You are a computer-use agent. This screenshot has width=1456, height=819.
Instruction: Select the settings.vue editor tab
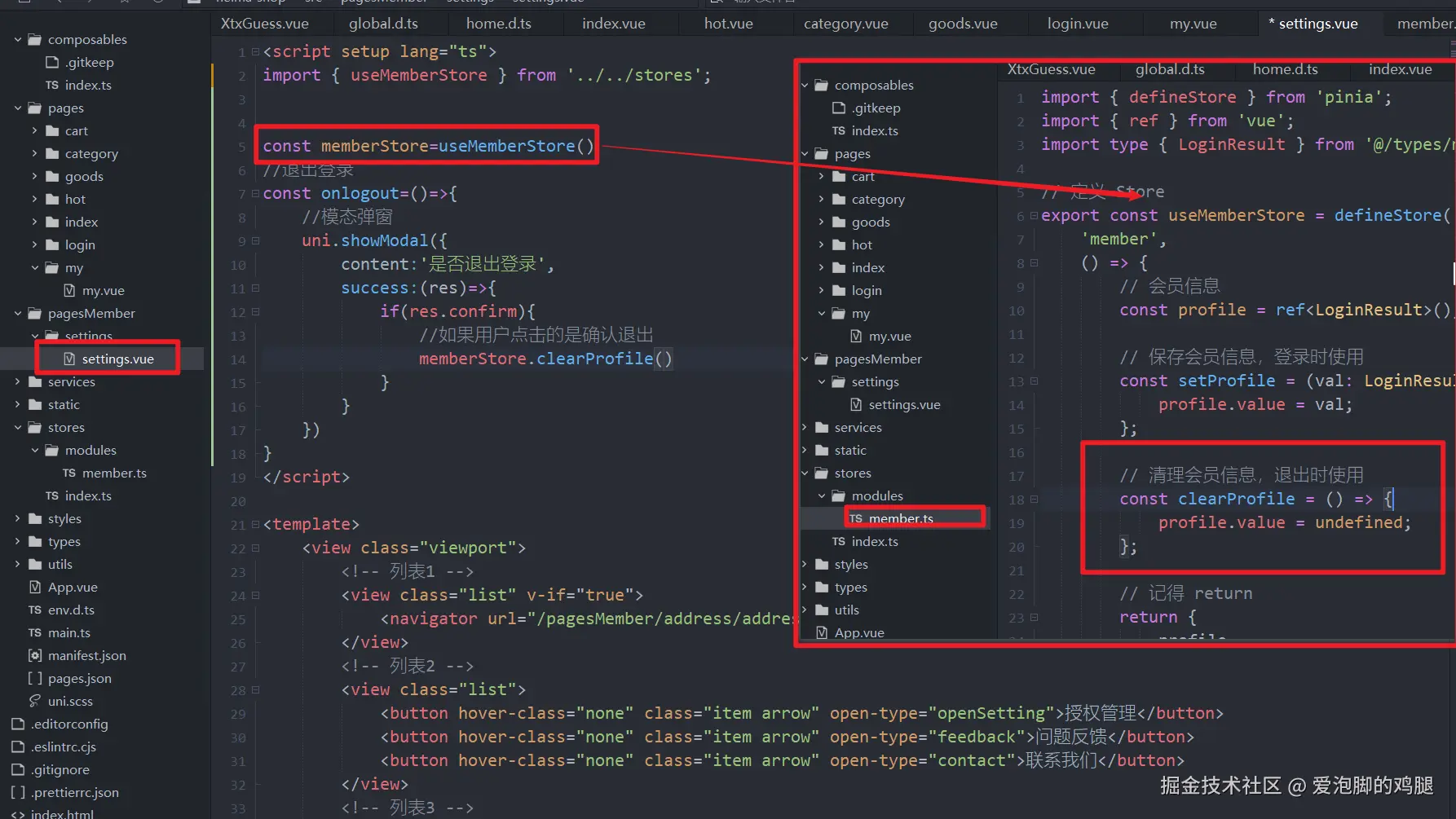point(1318,24)
